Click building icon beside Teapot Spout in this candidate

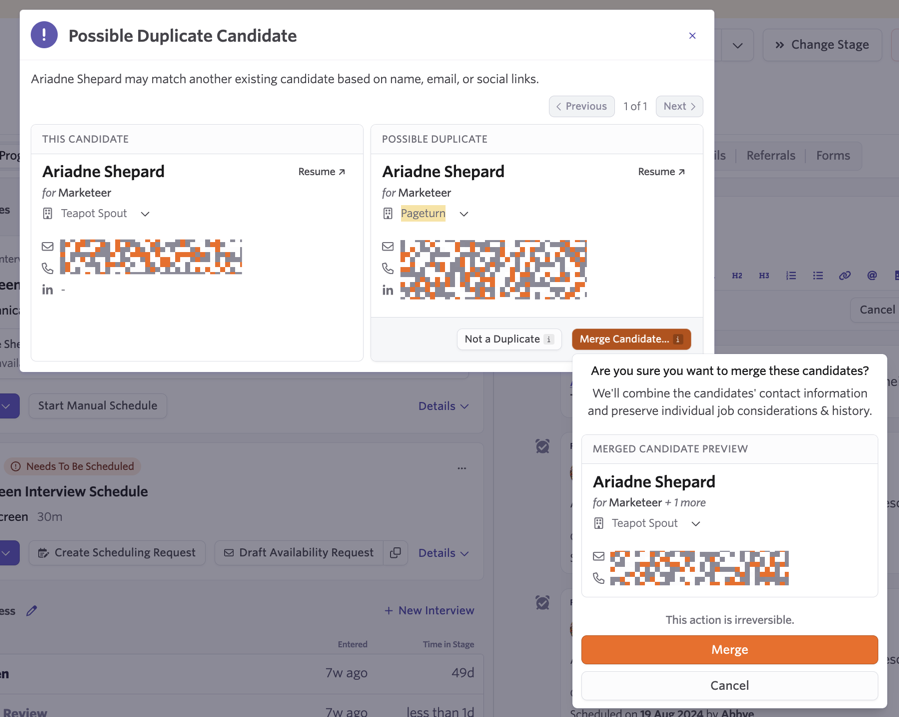(x=48, y=214)
